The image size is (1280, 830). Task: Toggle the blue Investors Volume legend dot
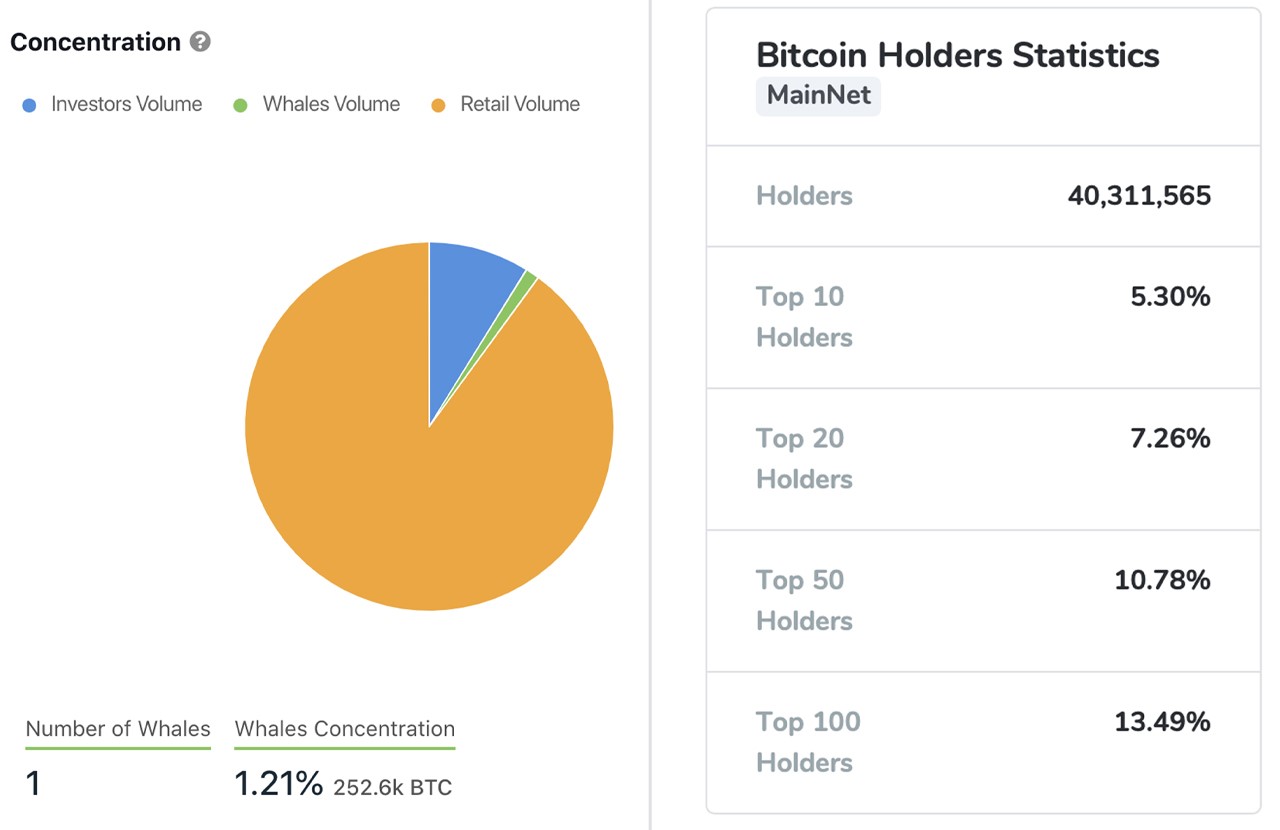point(30,105)
